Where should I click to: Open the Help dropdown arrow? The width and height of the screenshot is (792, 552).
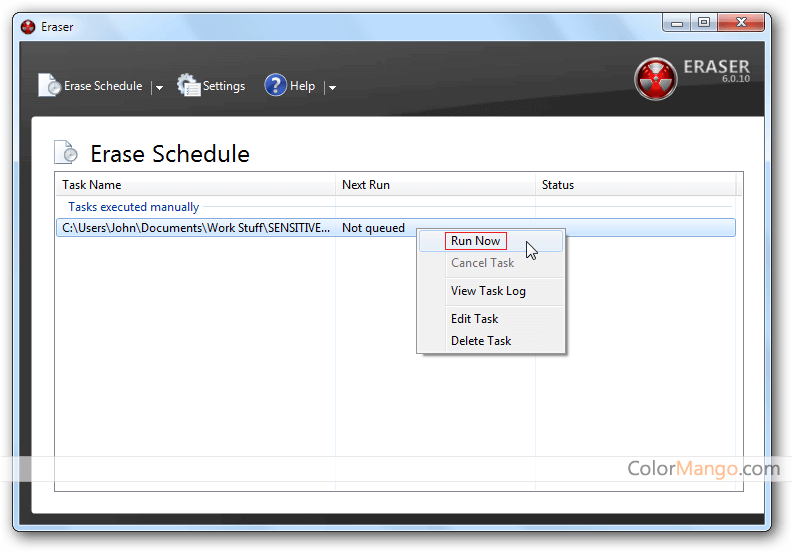332,88
